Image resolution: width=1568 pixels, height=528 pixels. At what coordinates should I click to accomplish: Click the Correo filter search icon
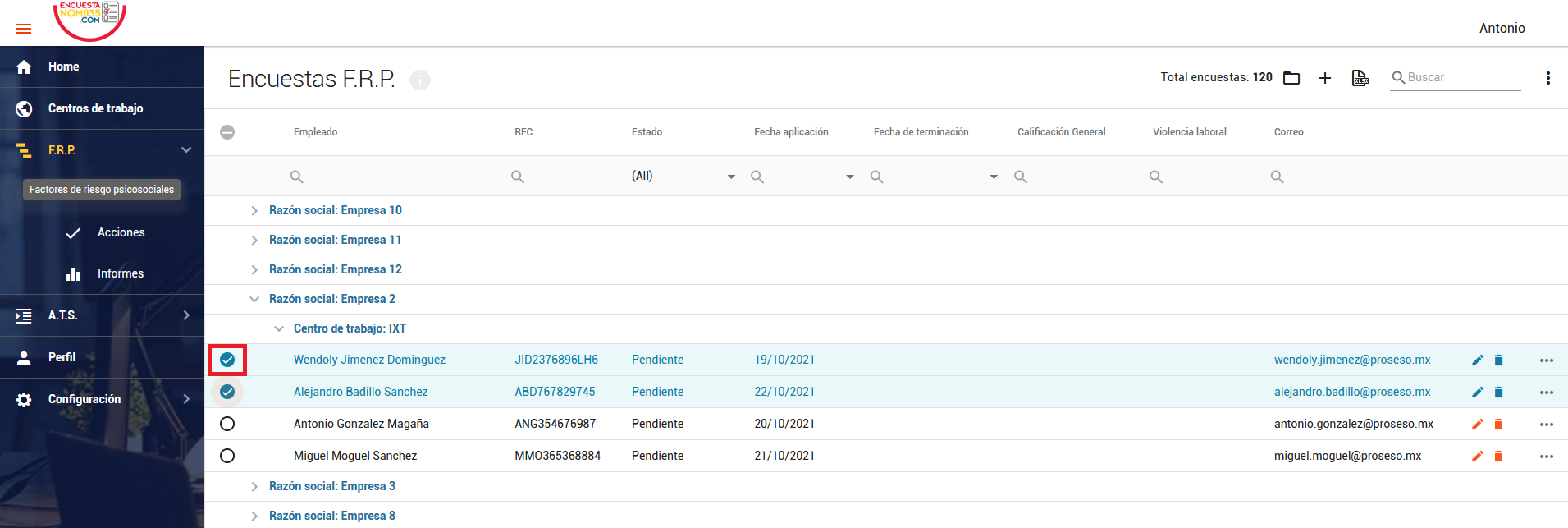point(1278,177)
